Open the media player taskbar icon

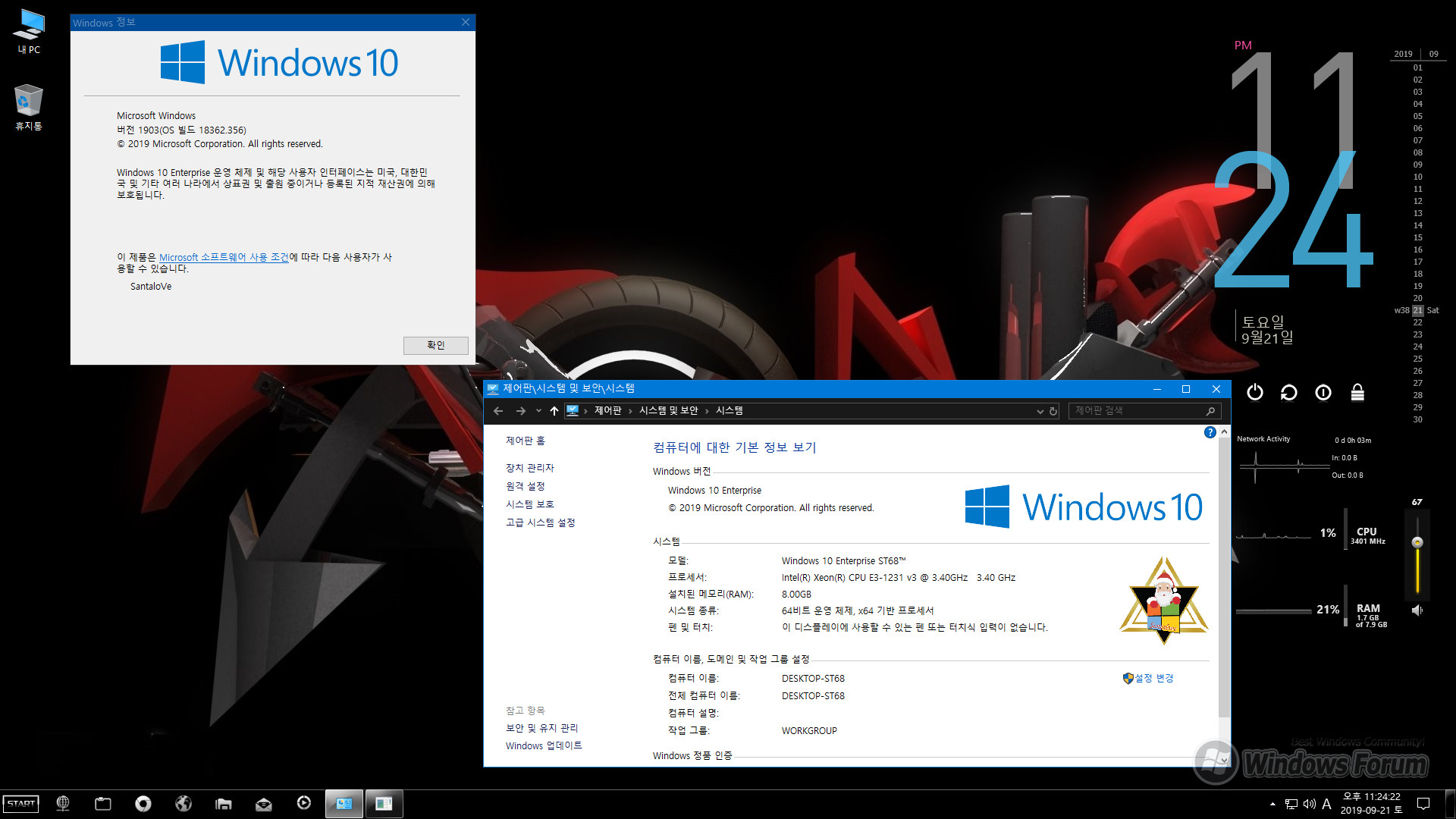[304, 803]
